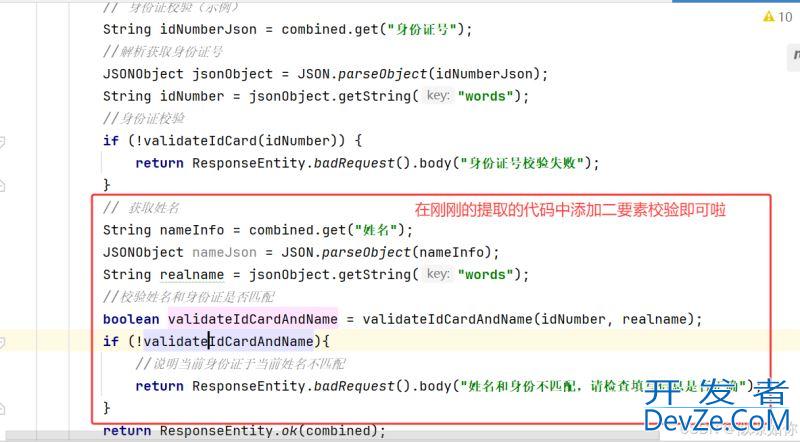Click the comment "//解析获取身份证号"
The height and width of the screenshot is (442, 800).
pyautogui.click(x=162, y=52)
